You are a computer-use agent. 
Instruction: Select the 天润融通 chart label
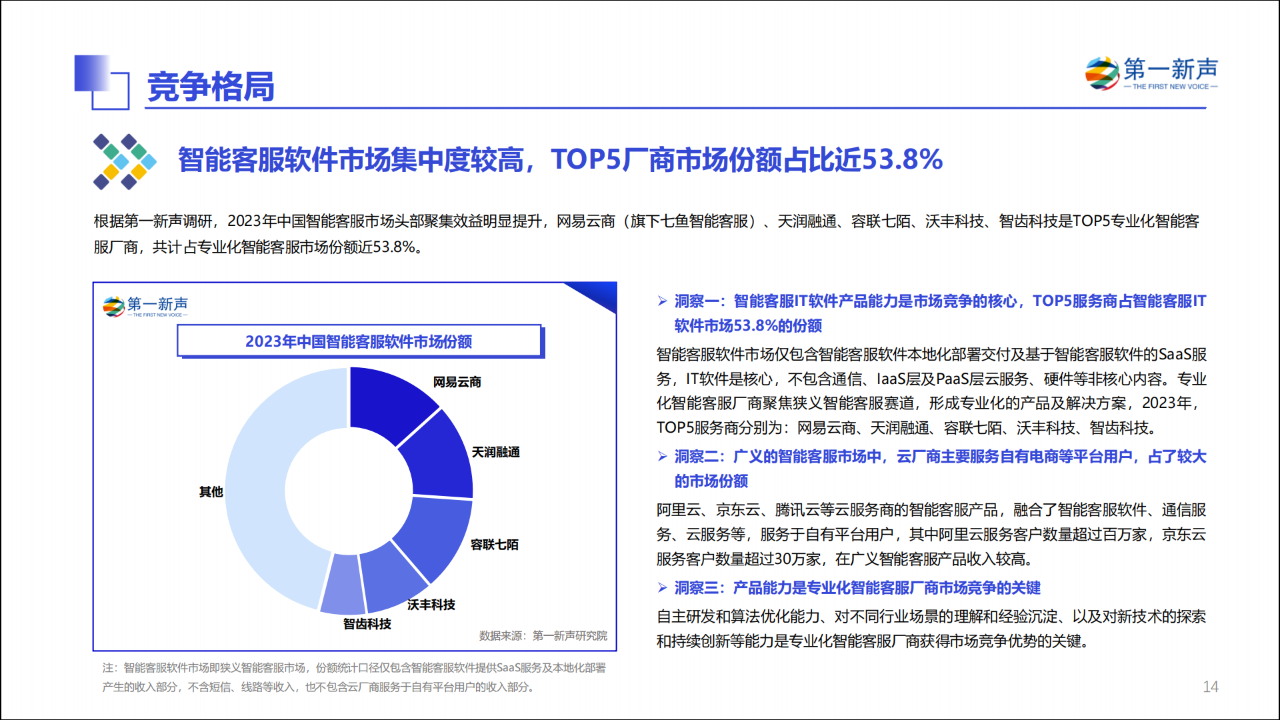click(x=496, y=452)
